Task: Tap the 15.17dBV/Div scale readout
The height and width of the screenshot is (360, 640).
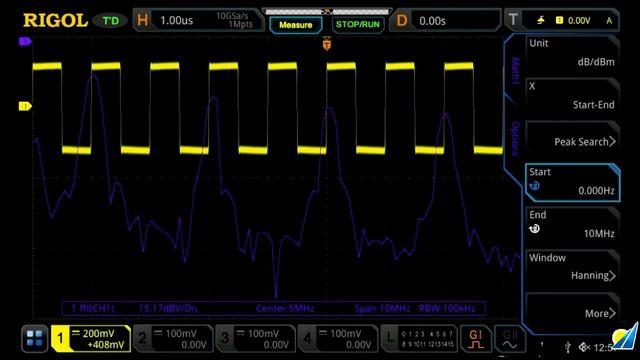Action: click(x=168, y=308)
